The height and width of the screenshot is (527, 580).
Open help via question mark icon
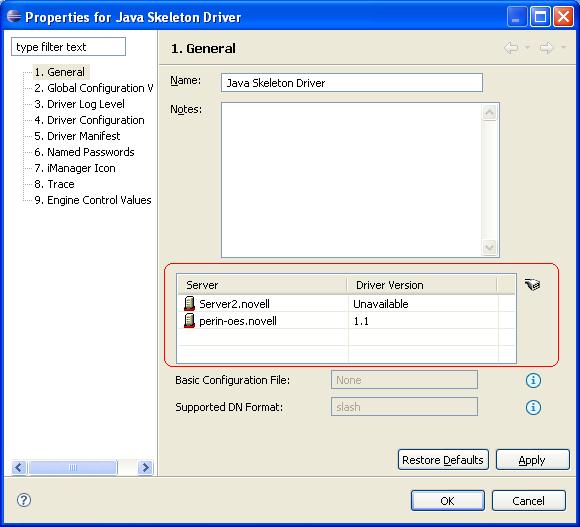[x=24, y=500]
